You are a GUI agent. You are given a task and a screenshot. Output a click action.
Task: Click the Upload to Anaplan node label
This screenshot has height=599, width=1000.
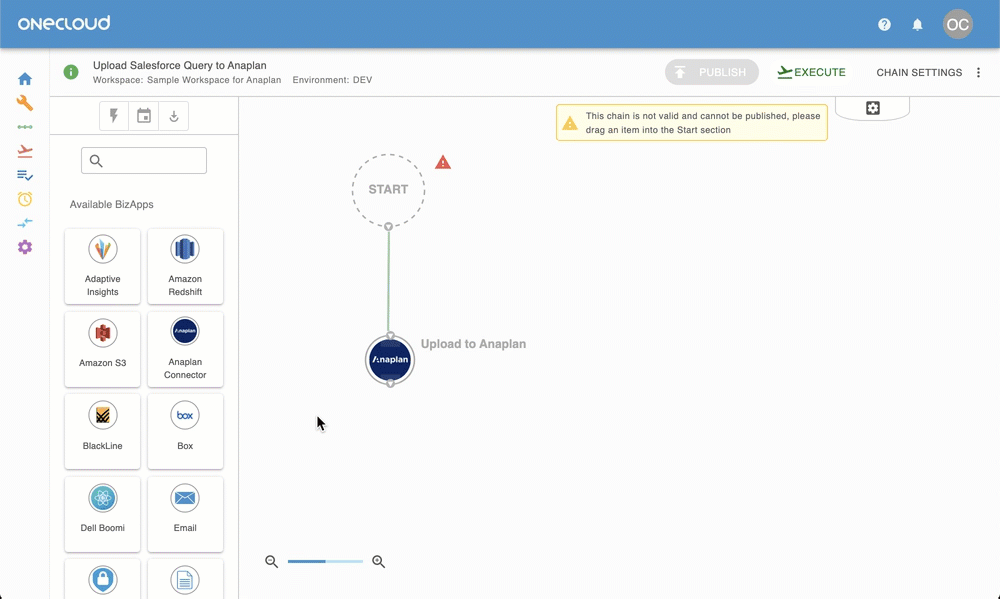[473, 344]
